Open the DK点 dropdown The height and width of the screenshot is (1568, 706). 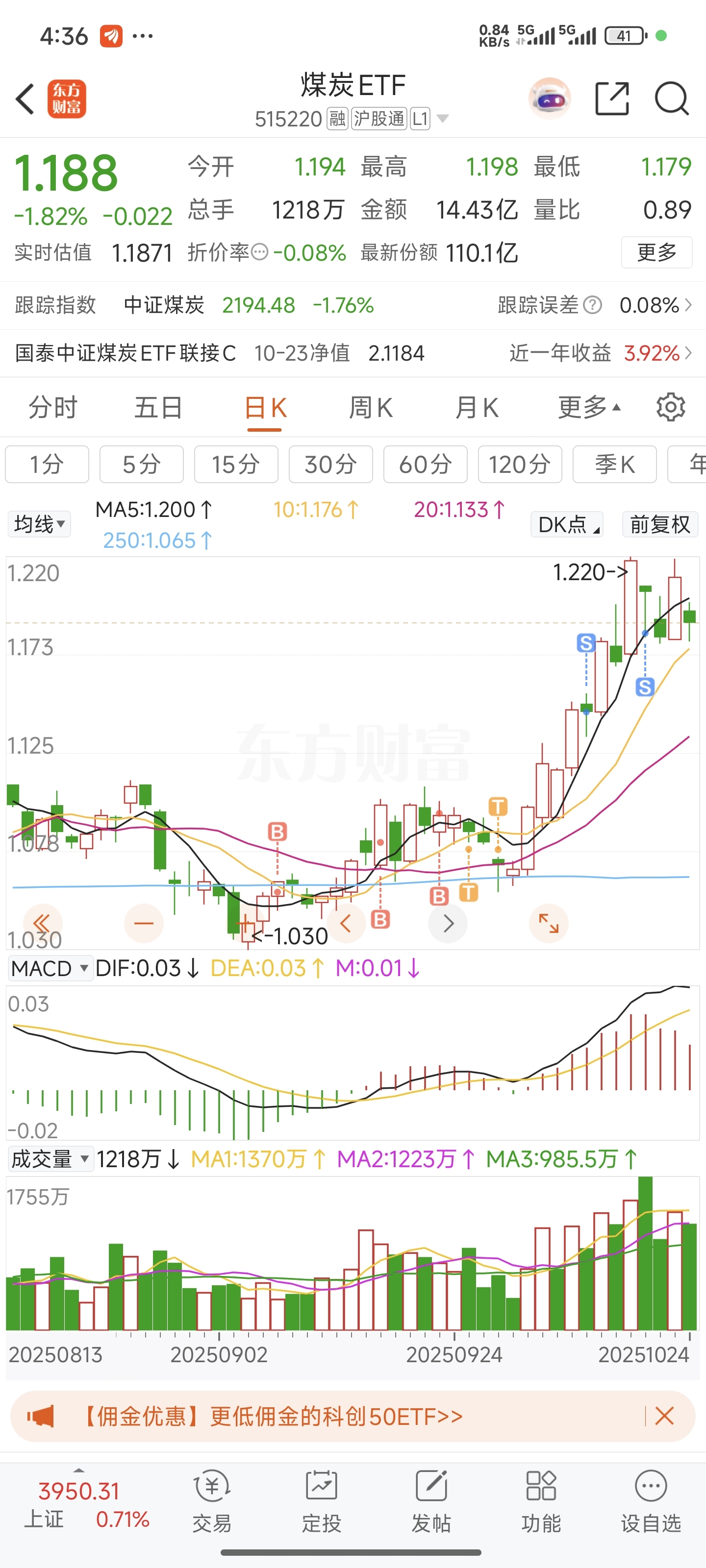point(568,524)
